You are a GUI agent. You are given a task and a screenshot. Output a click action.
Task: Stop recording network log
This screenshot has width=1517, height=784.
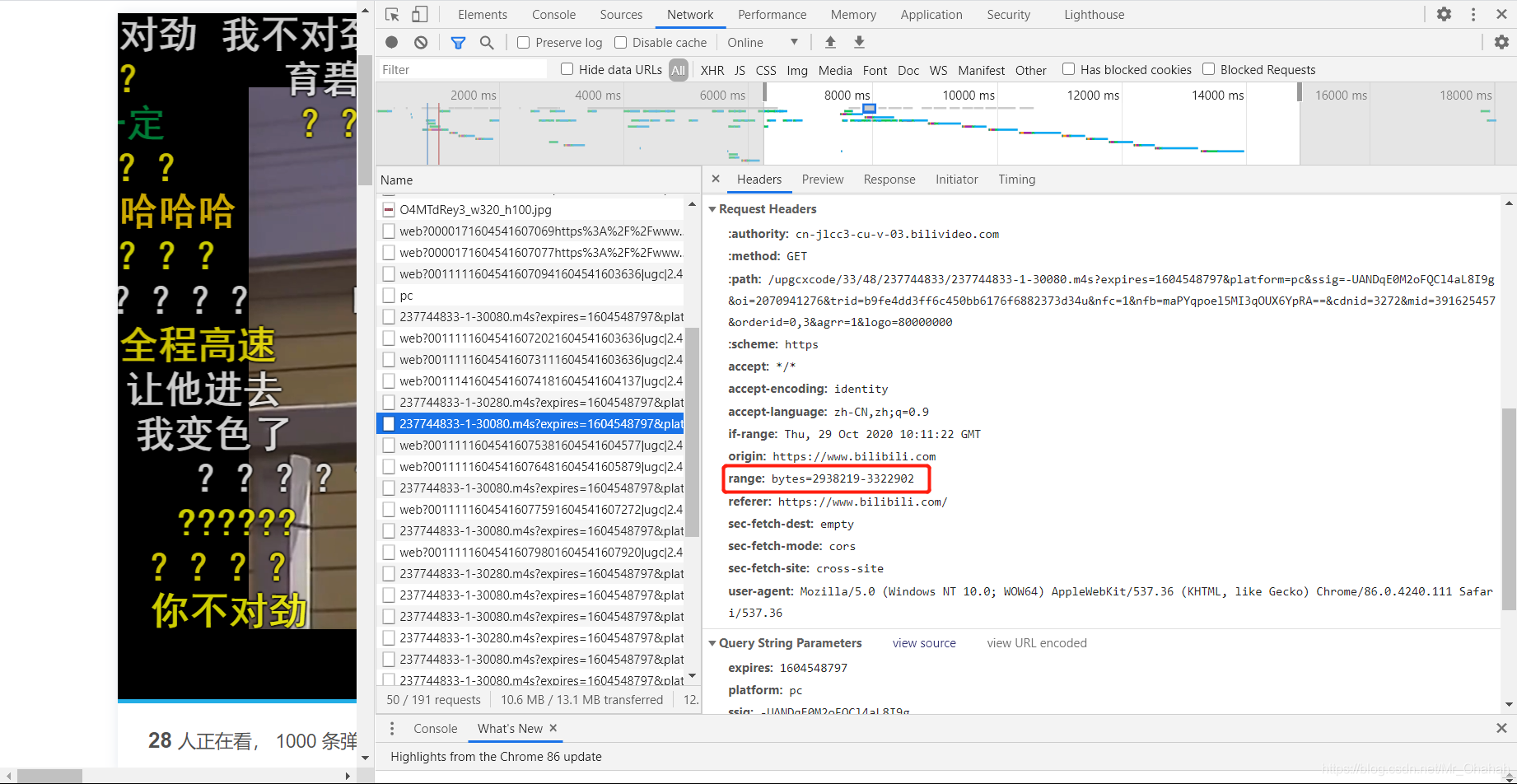pos(392,42)
